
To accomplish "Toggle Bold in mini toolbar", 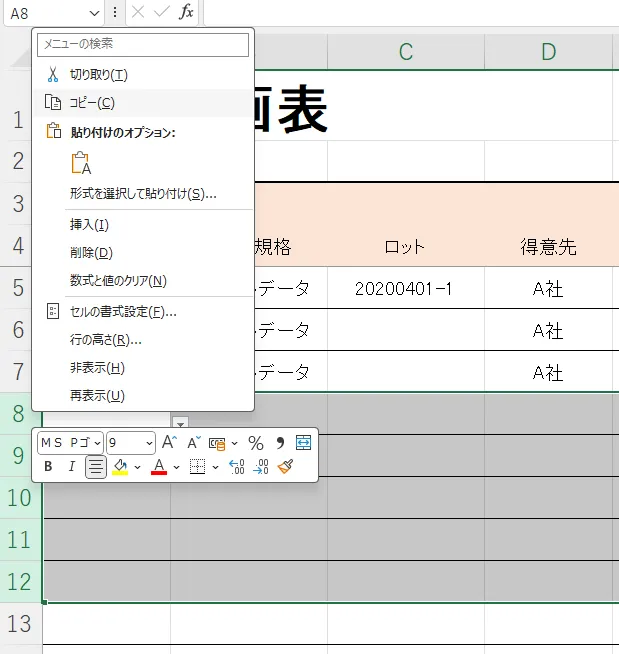I will click(48, 466).
